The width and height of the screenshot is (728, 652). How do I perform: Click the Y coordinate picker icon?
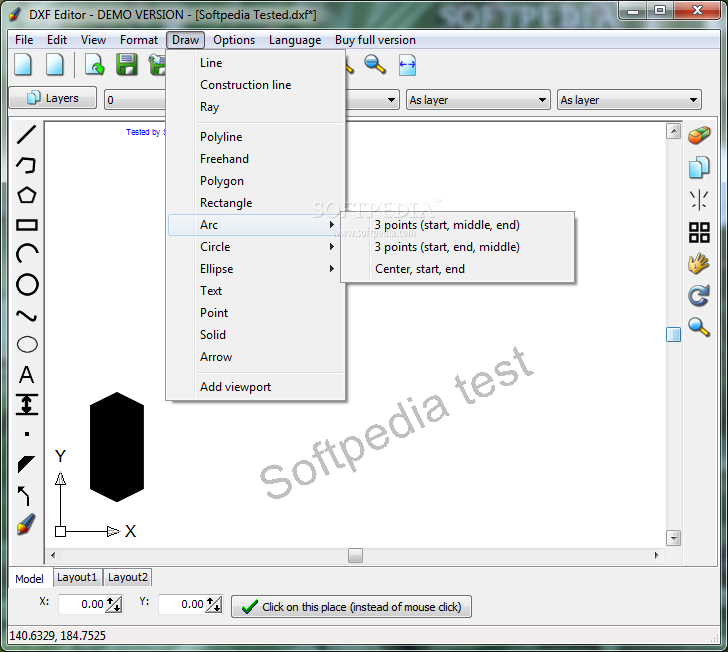tap(214, 604)
